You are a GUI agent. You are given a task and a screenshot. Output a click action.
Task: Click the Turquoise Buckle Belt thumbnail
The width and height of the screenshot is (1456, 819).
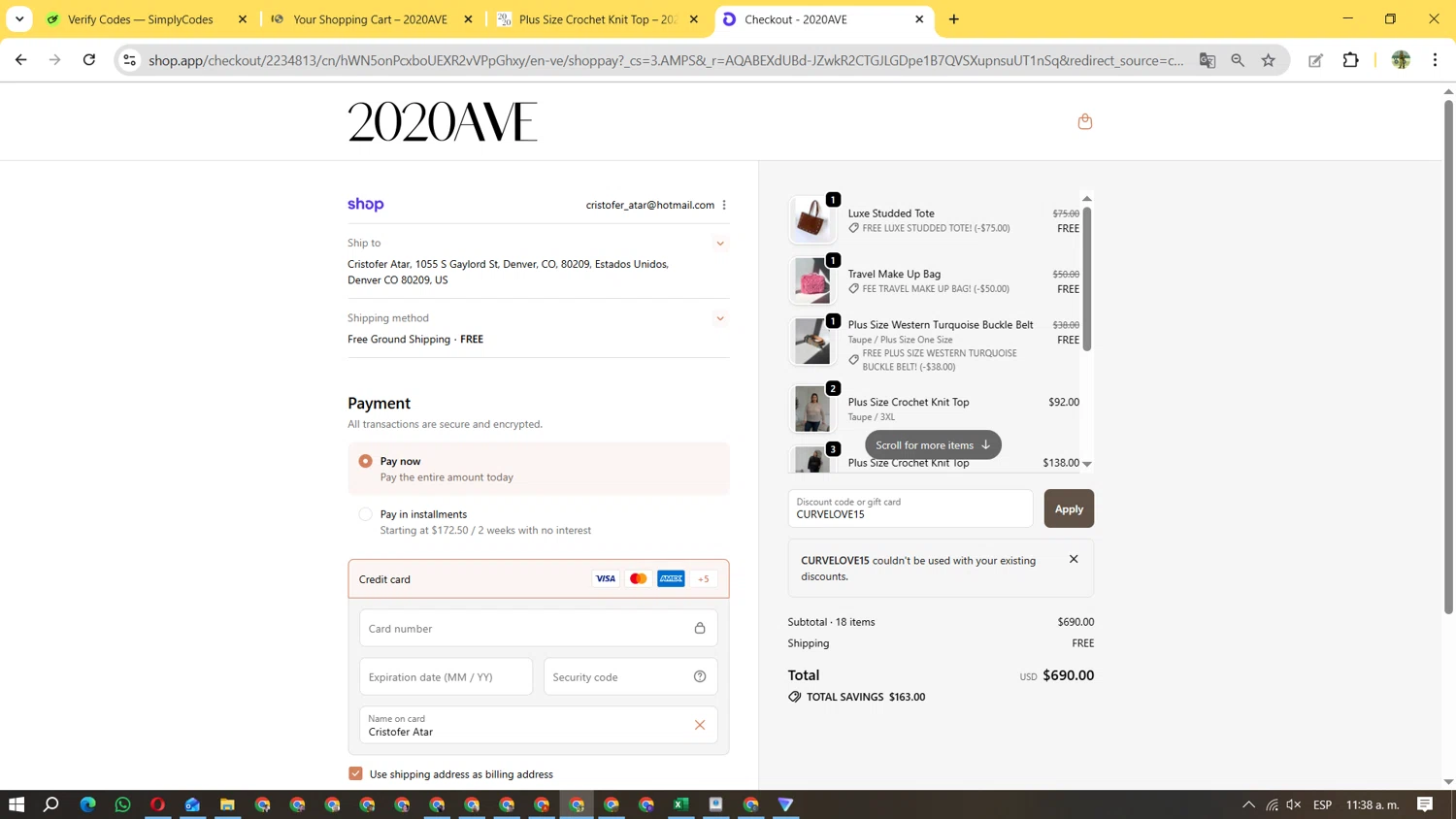(812, 342)
